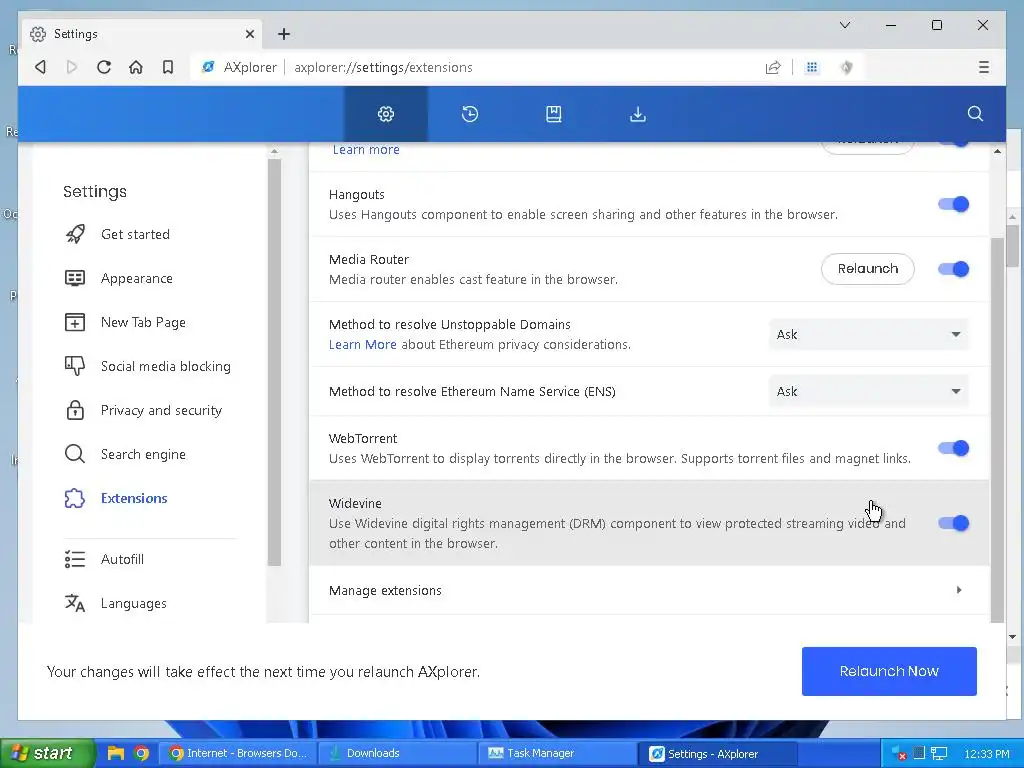Image resolution: width=1024 pixels, height=768 pixels.
Task: Open the History clock tab
Action: pyautogui.click(x=470, y=114)
